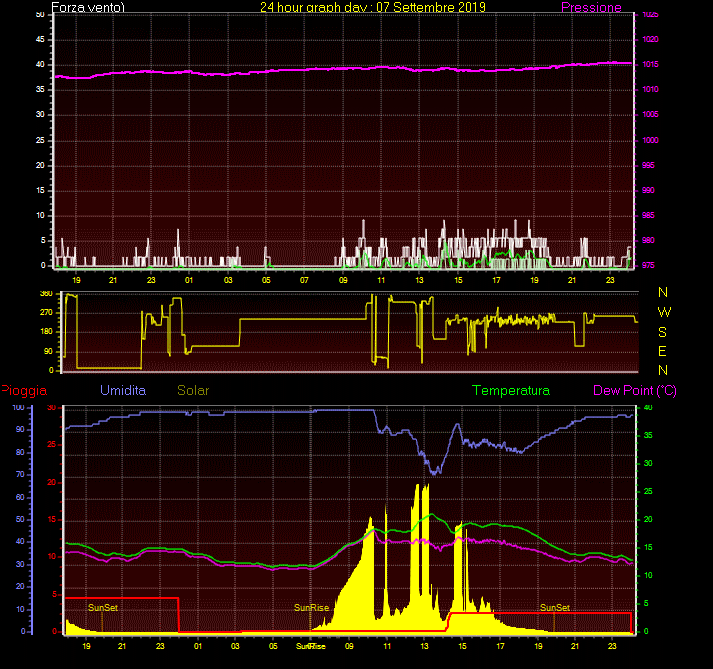Click the '1005' pressure axis value
This screenshot has height=669, width=713.
point(650,114)
